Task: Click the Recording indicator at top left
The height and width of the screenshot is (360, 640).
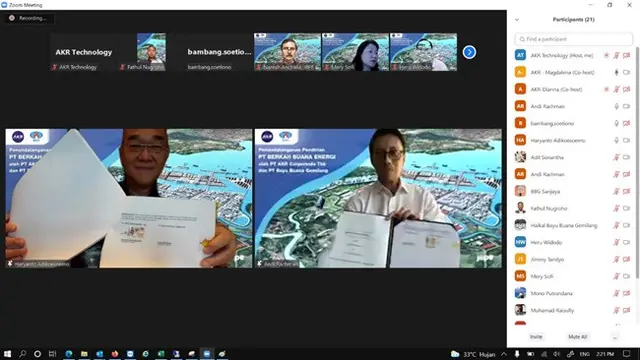Action: 29,18
